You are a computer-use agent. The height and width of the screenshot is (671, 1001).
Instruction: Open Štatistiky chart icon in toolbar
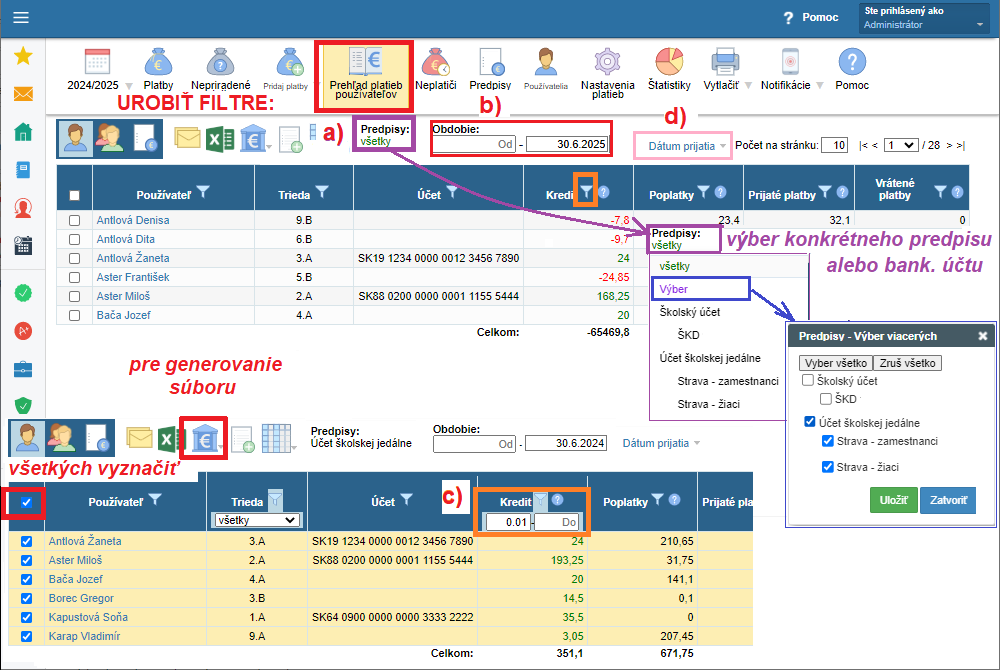669,63
